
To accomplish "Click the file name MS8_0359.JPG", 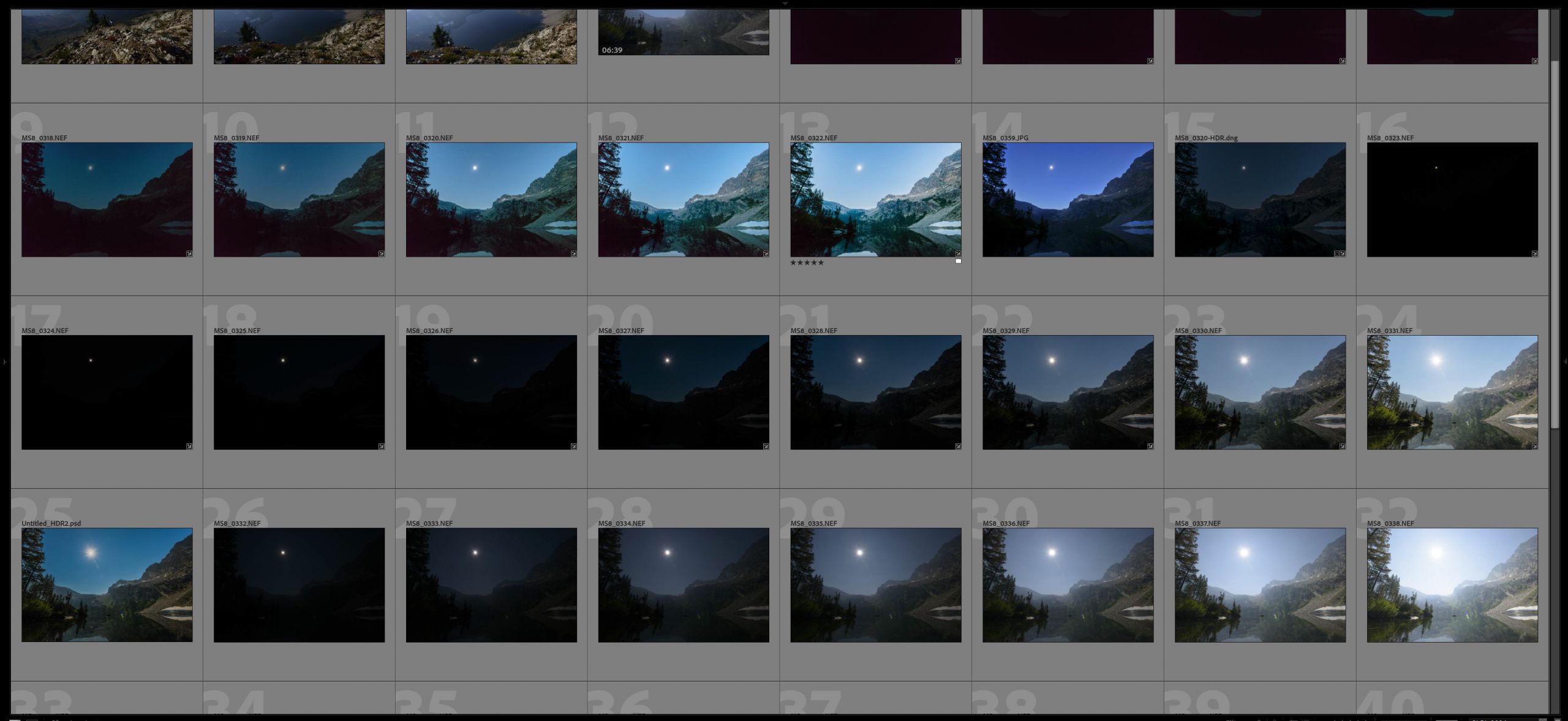I will tap(1005, 138).
